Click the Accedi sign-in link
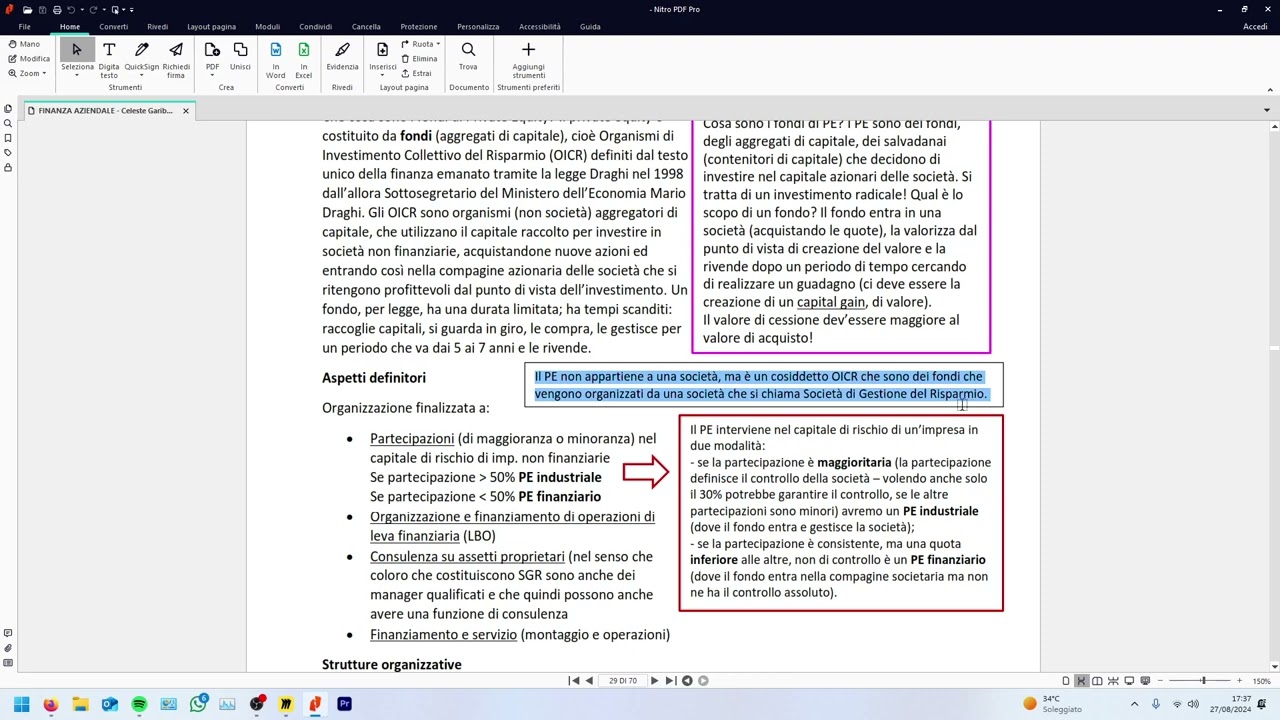Viewport: 1280px width, 720px height. coord(1255,27)
